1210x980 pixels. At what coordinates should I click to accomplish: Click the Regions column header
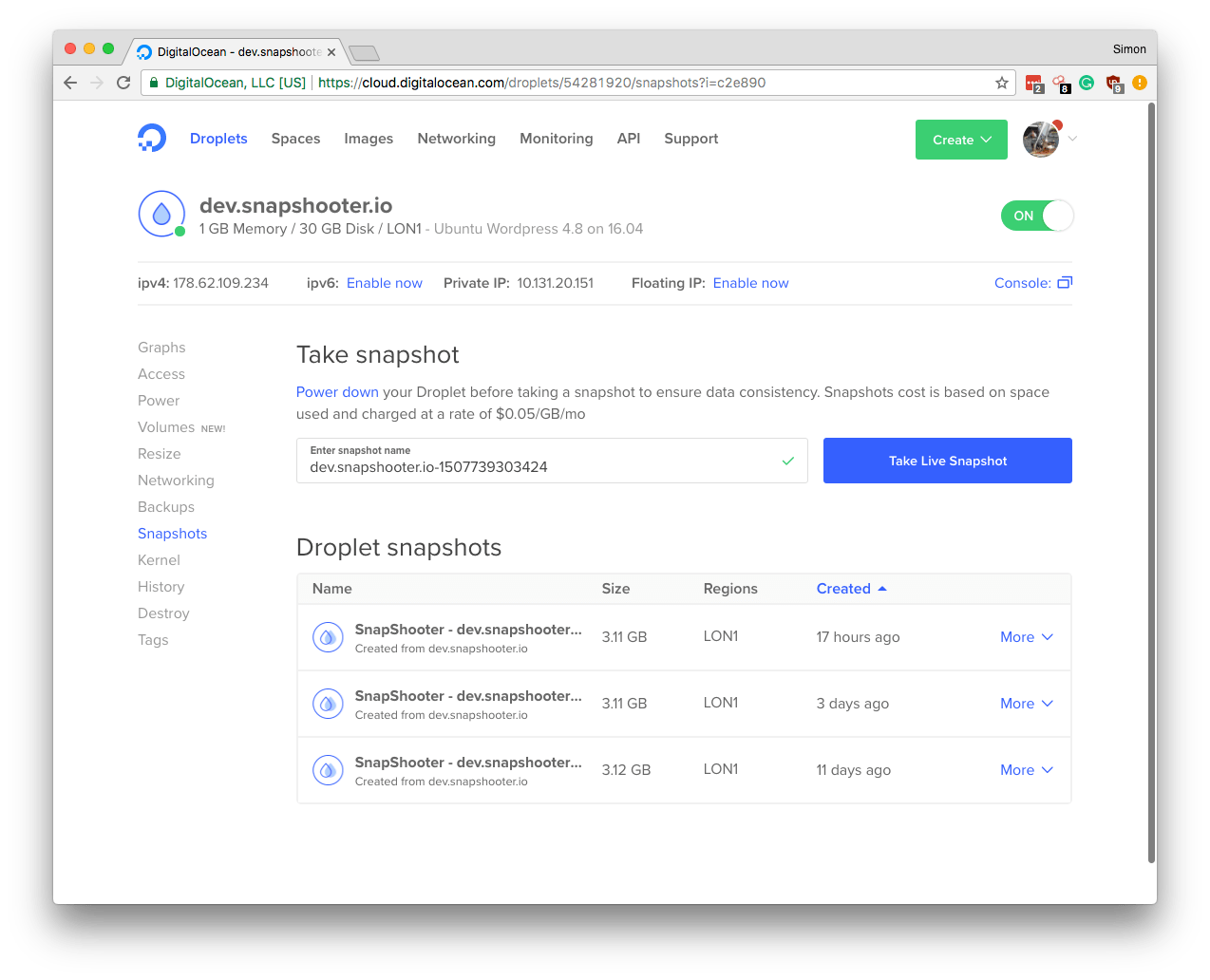click(730, 589)
